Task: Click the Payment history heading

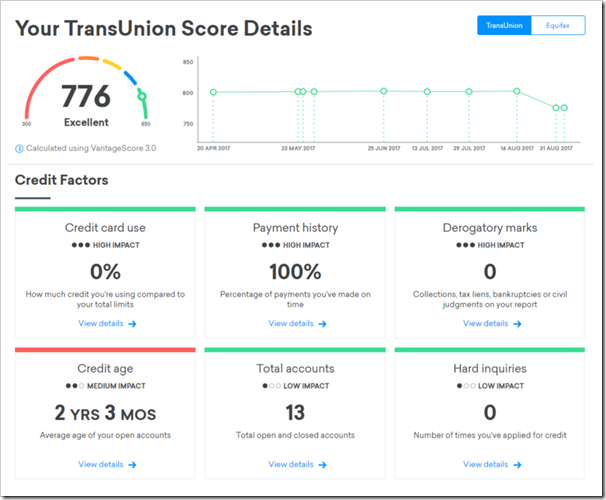Action: click(296, 228)
